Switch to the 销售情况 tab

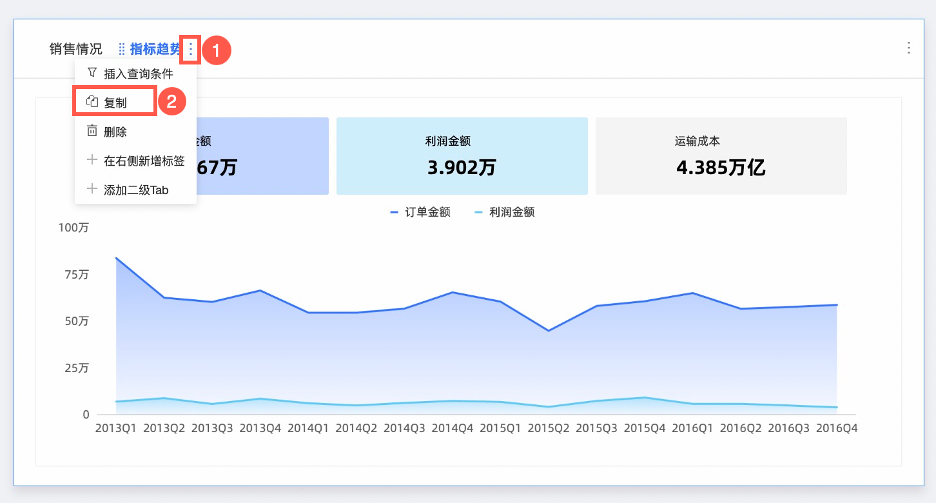pos(76,49)
